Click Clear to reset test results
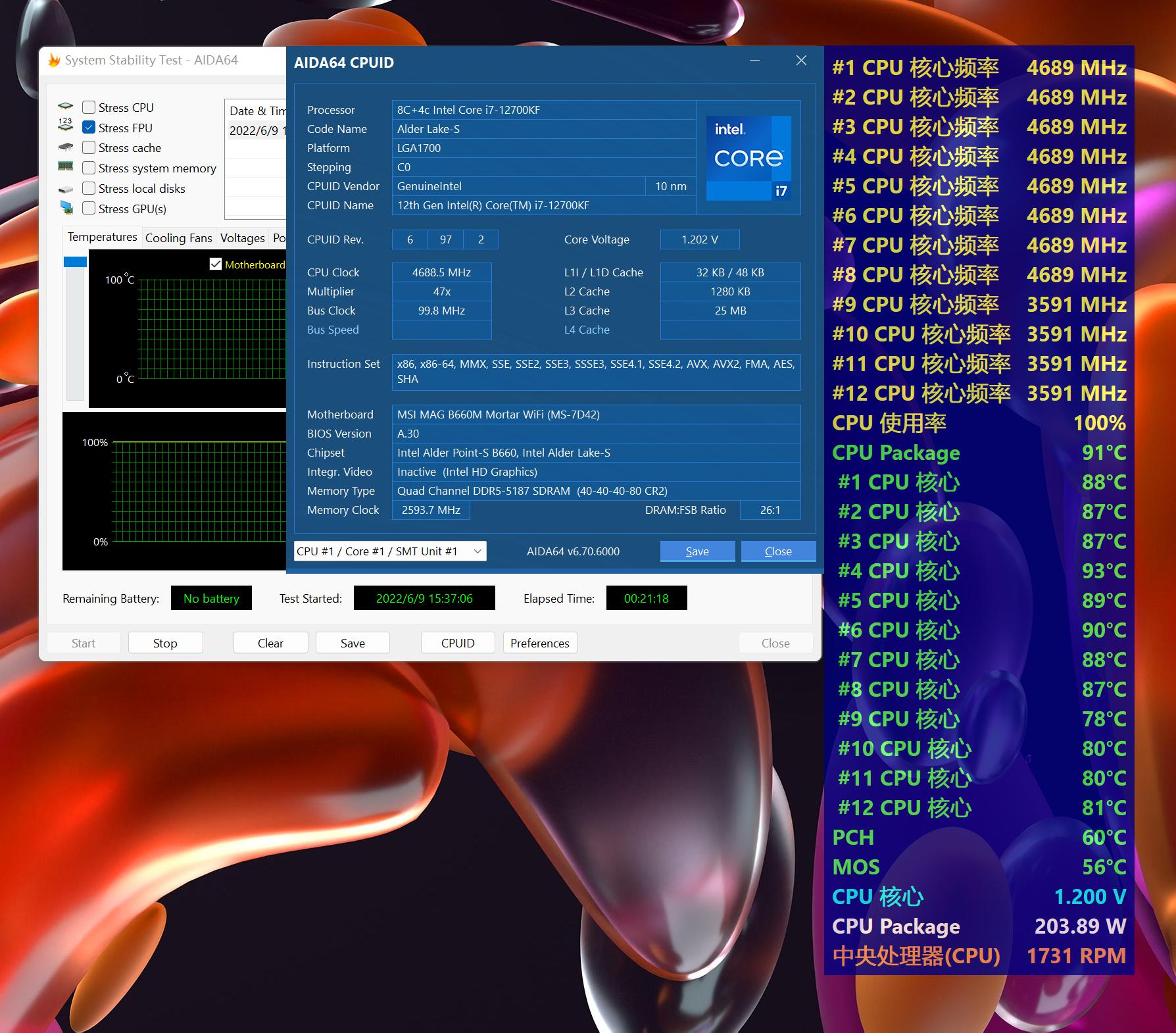The width and height of the screenshot is (1176, 1033). [270, 643]
